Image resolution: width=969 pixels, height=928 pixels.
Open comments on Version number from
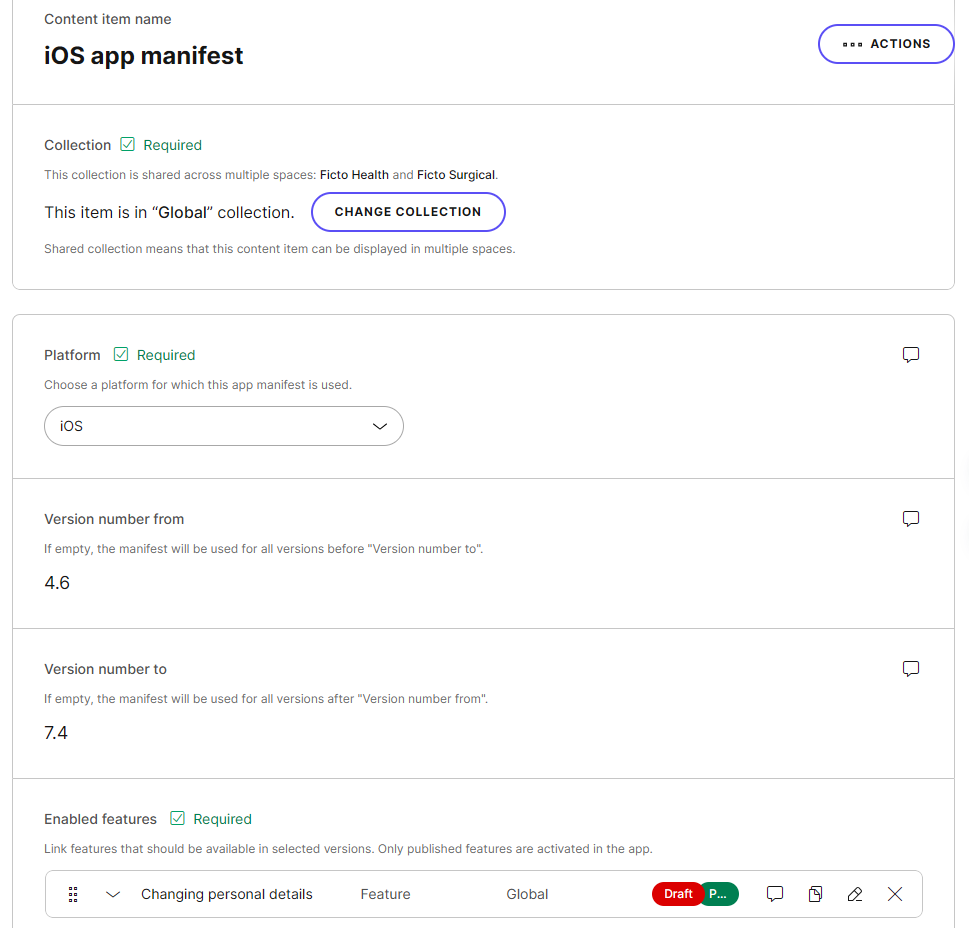911,519
